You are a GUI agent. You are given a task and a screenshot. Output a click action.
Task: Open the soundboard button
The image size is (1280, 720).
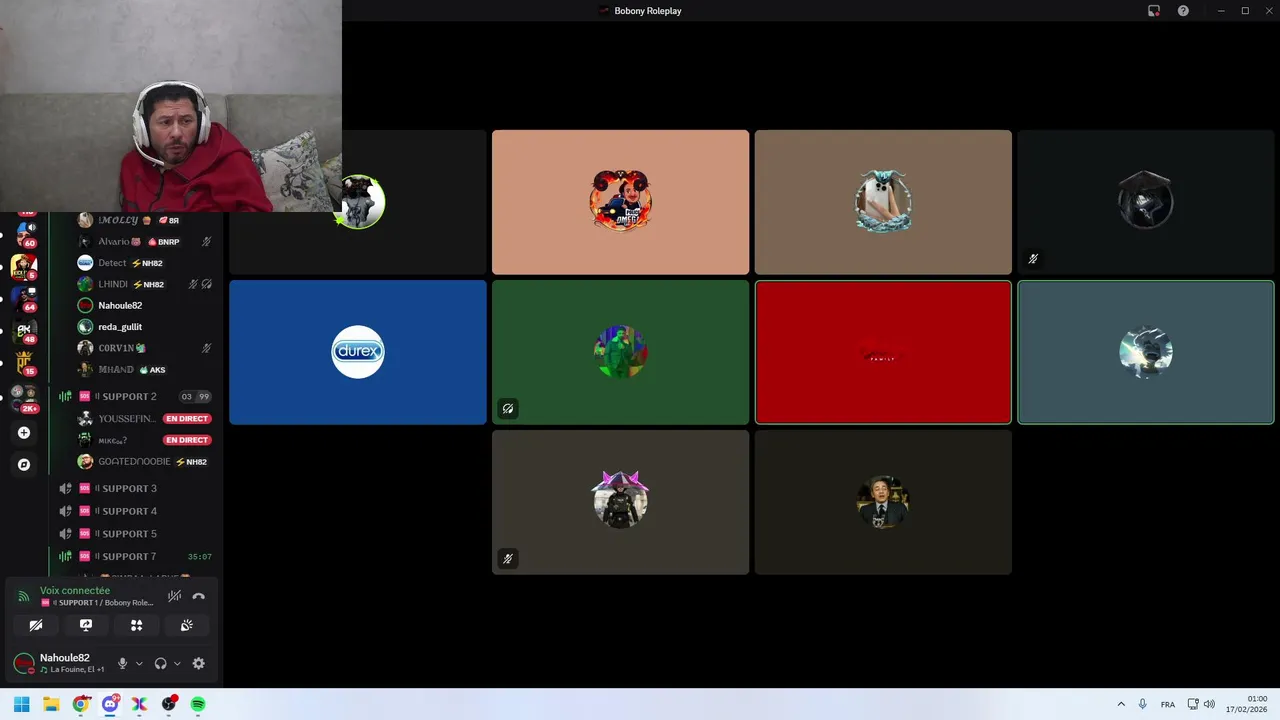click(186, 625)
